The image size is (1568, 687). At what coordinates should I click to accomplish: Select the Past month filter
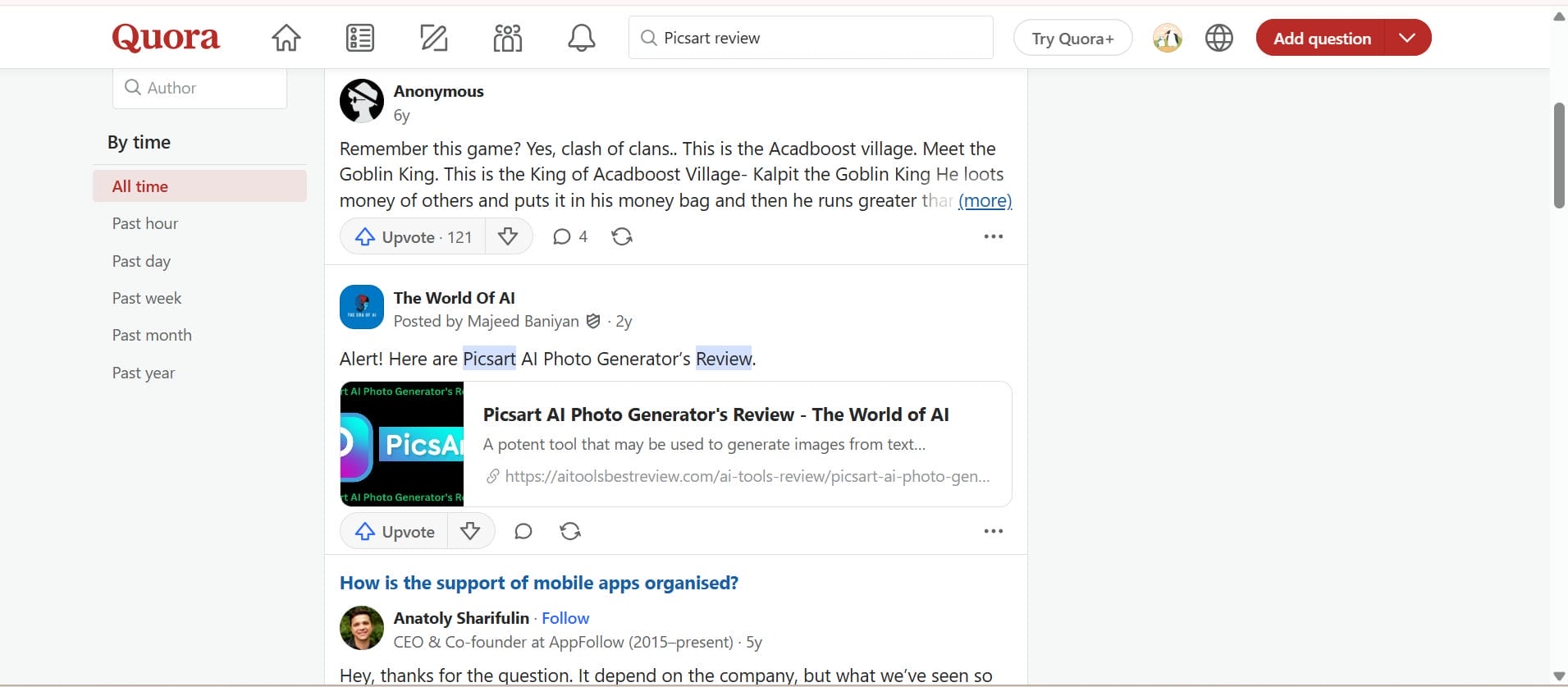[152, 335]
